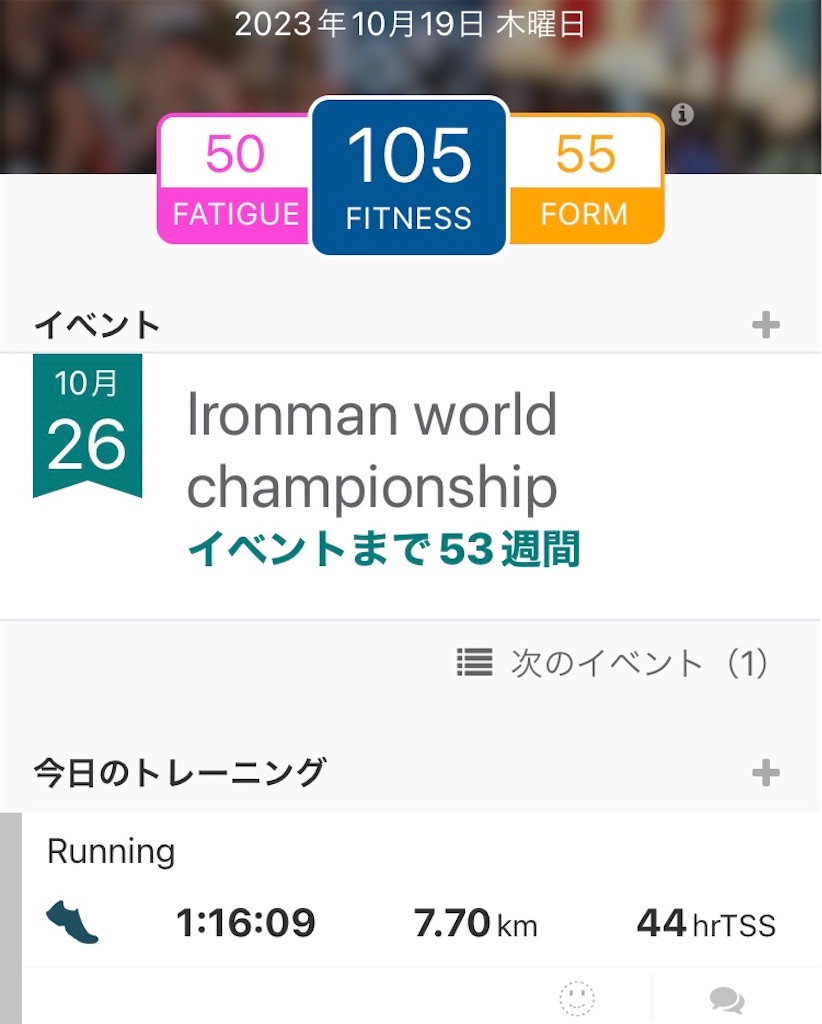Open the October 26 date flag

pyautogui.click(x=87, y=426)
